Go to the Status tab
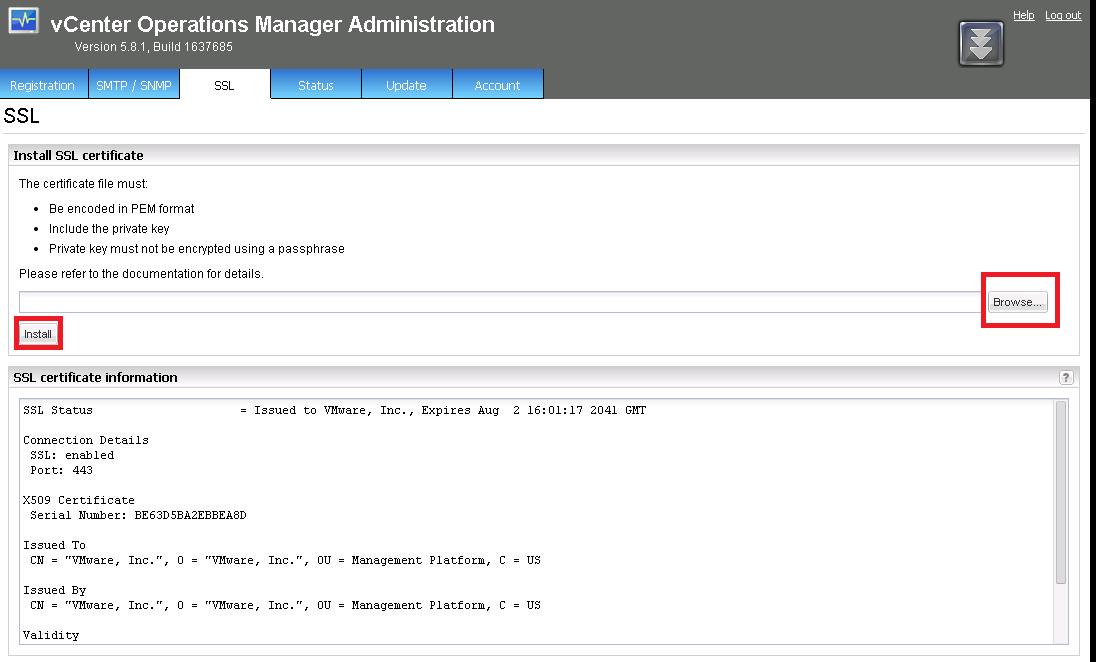 click(x=315, y=85)
